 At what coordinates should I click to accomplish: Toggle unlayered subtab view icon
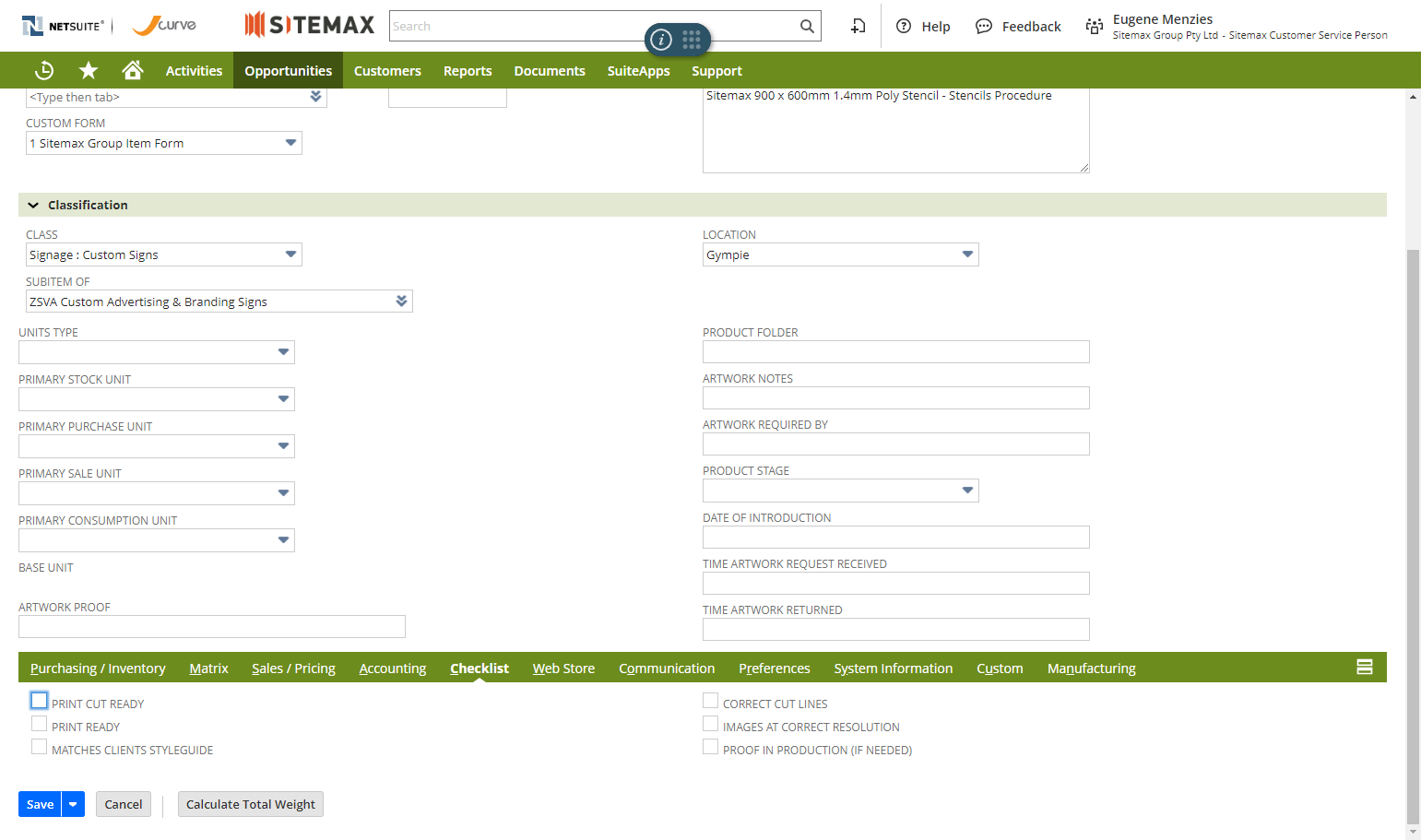pos(1365,667)
